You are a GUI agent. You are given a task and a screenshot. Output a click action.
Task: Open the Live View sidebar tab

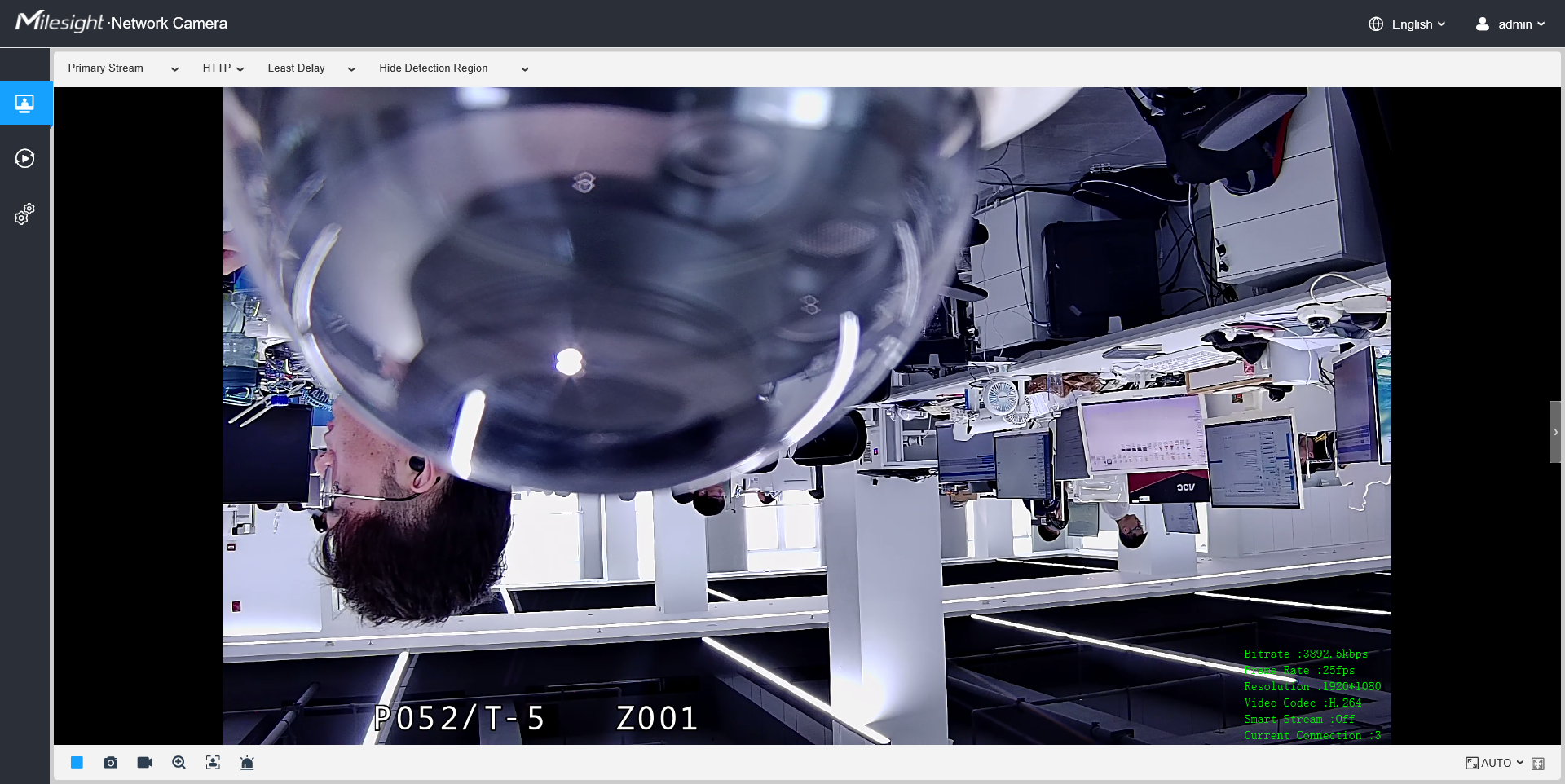pos(25,104)
